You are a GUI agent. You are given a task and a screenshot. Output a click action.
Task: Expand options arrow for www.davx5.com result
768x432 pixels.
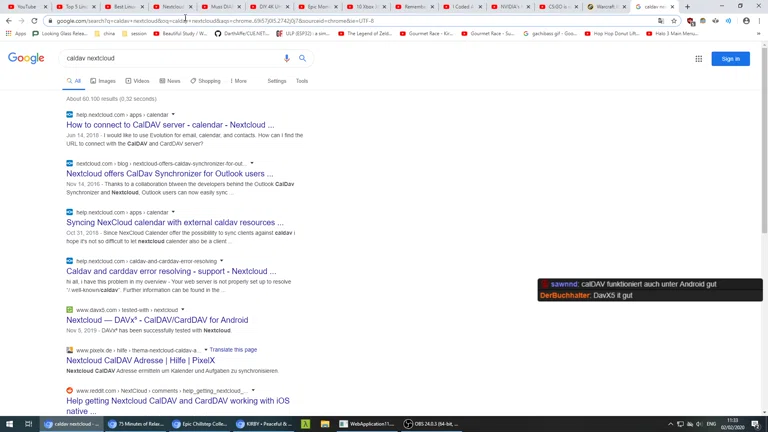(183, 310)
